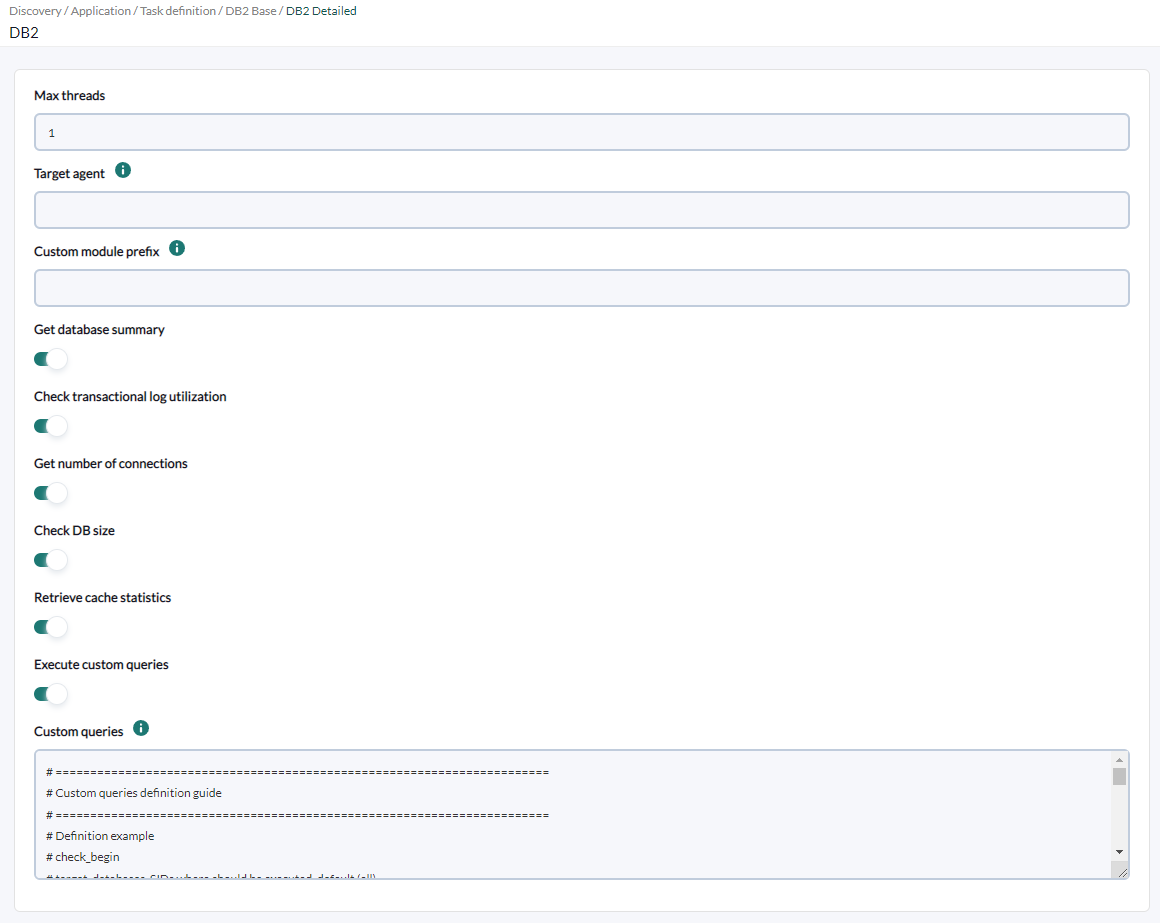The width and height of the screenshot is (1160, 923).
Task: Click the textarea resize handle
Action: [x=1122, y=873]
